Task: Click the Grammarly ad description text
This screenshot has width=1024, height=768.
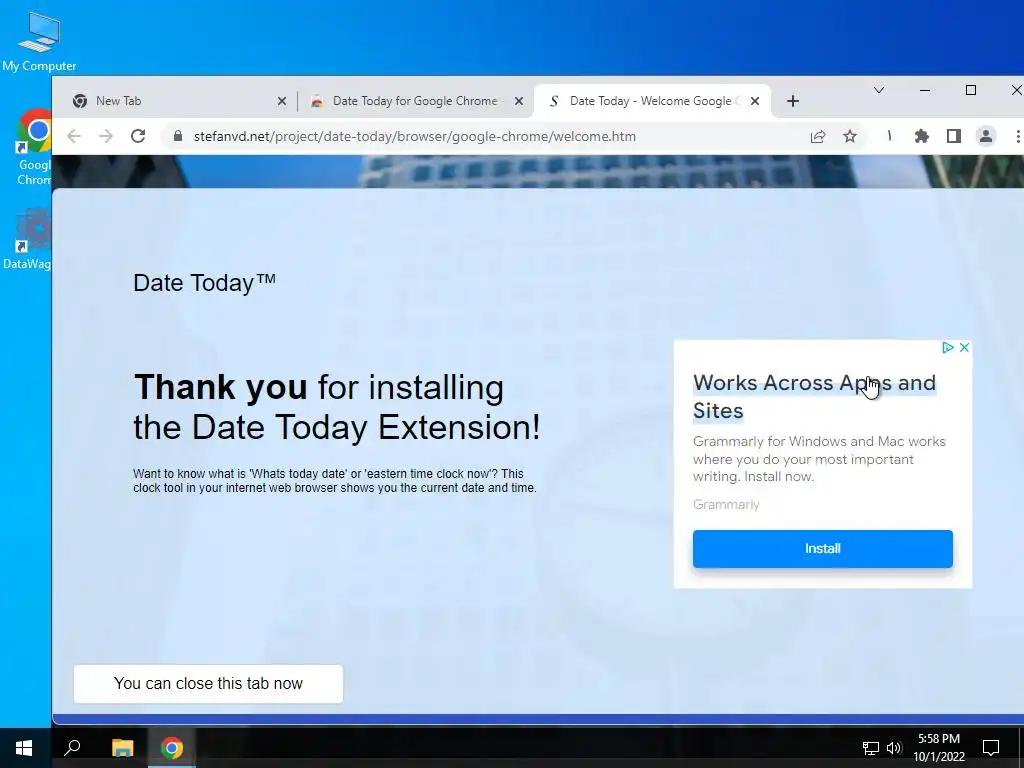Action: click(x=819, y=459)
